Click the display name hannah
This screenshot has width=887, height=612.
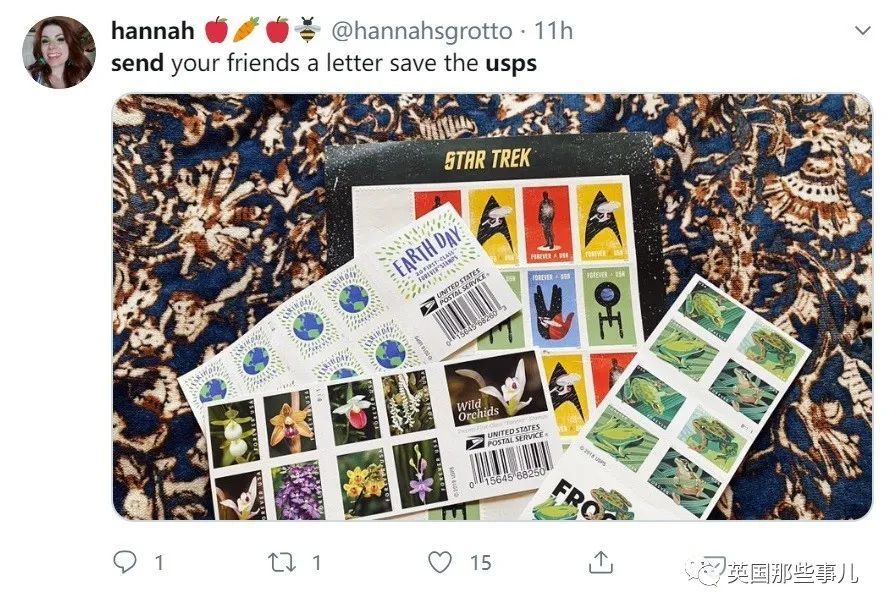[x=152, y=31]
